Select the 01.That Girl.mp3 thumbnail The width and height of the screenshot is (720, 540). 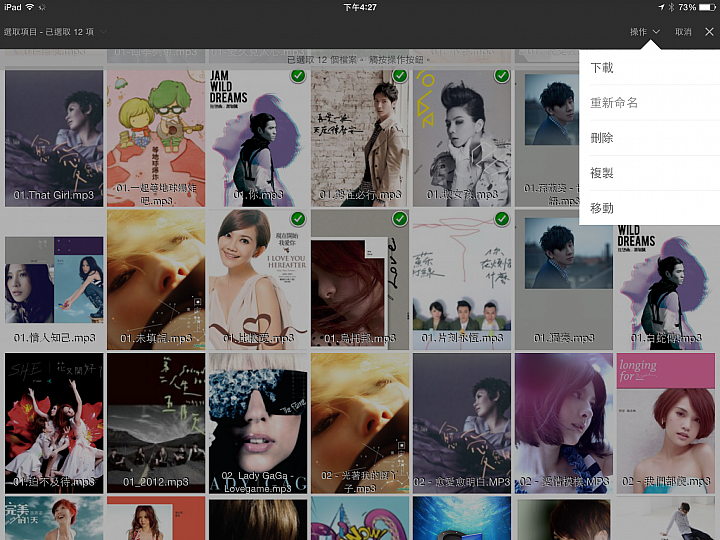click(x=54, y=138)
